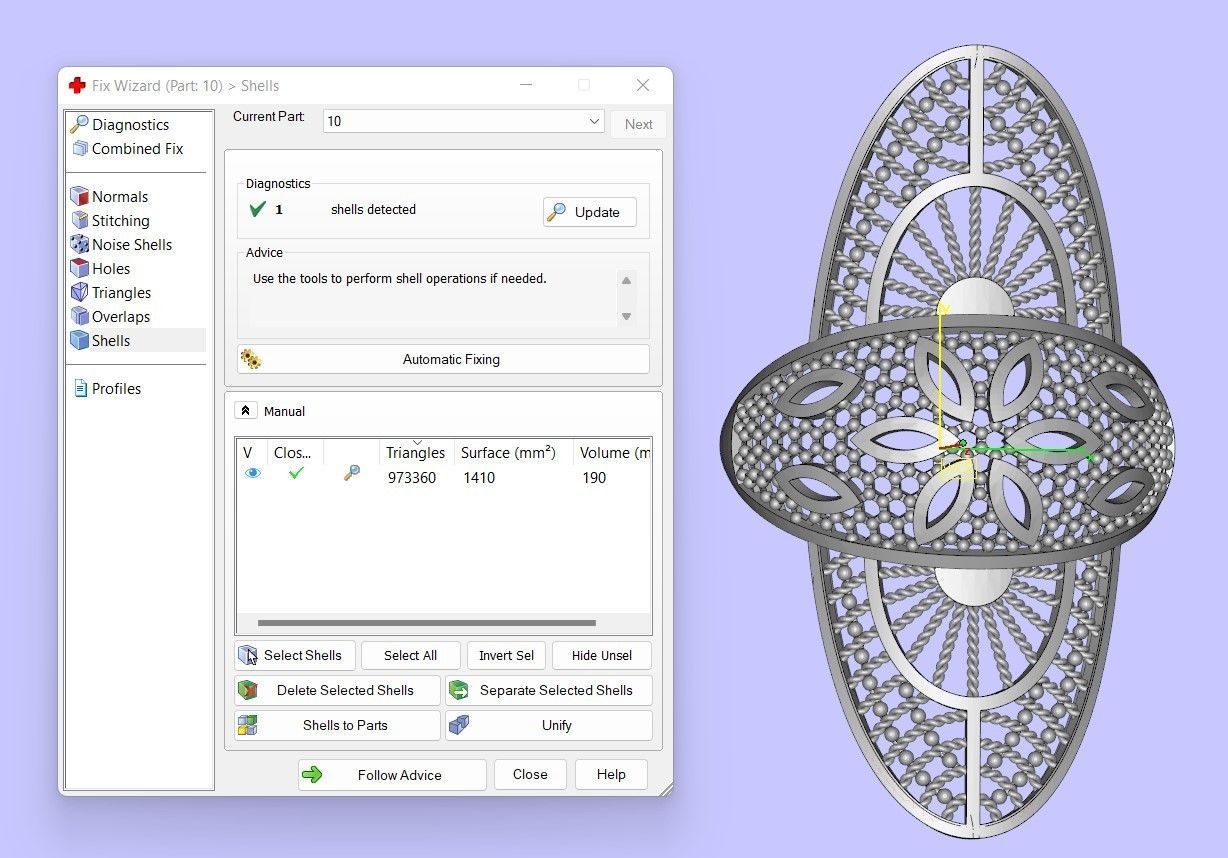Select the 1410 surface value

point(479,478)
